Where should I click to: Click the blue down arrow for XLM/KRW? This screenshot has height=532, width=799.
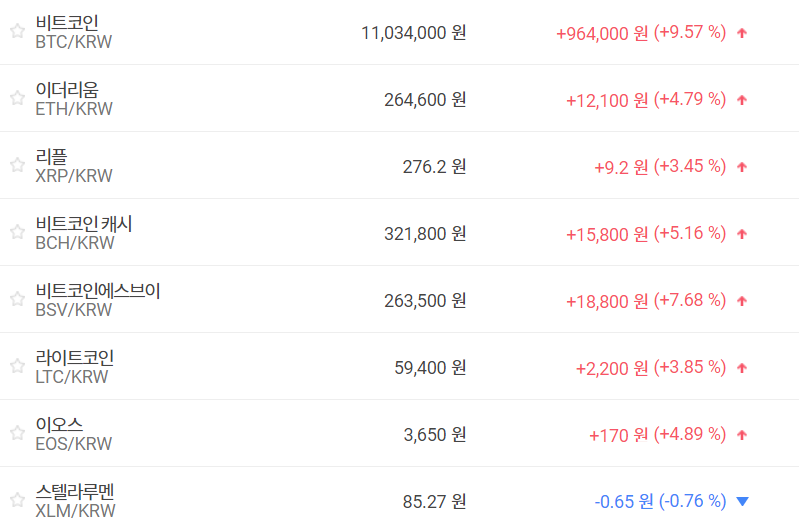(742, 501)
